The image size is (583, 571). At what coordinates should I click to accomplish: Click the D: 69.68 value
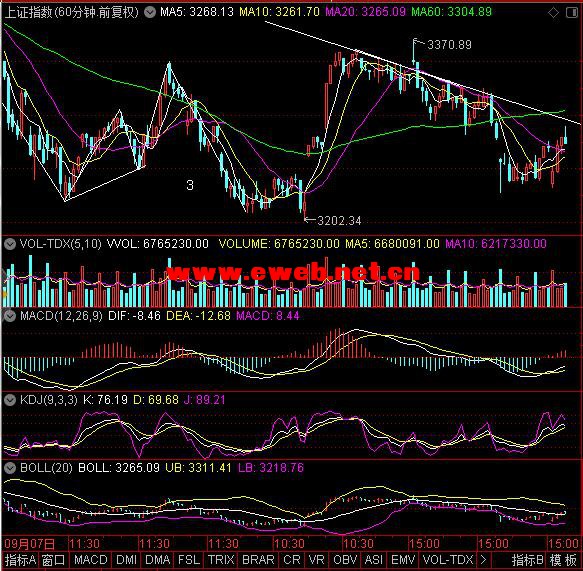coord(155,400)
